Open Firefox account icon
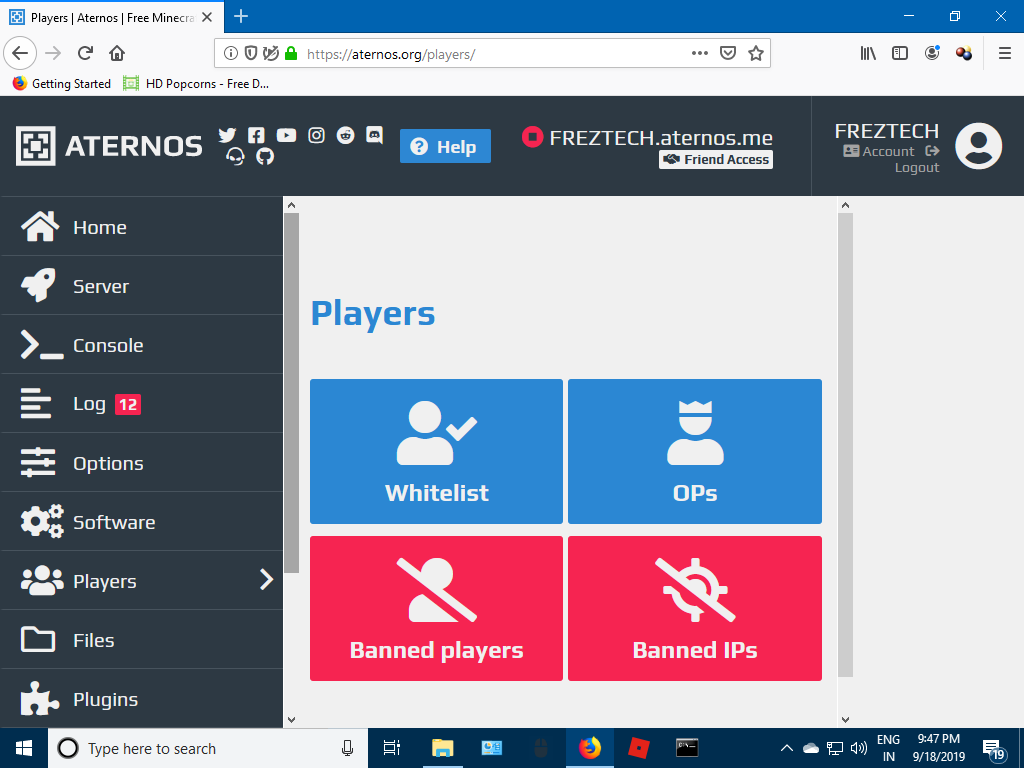1024x768 pixels. click(932, 53)
